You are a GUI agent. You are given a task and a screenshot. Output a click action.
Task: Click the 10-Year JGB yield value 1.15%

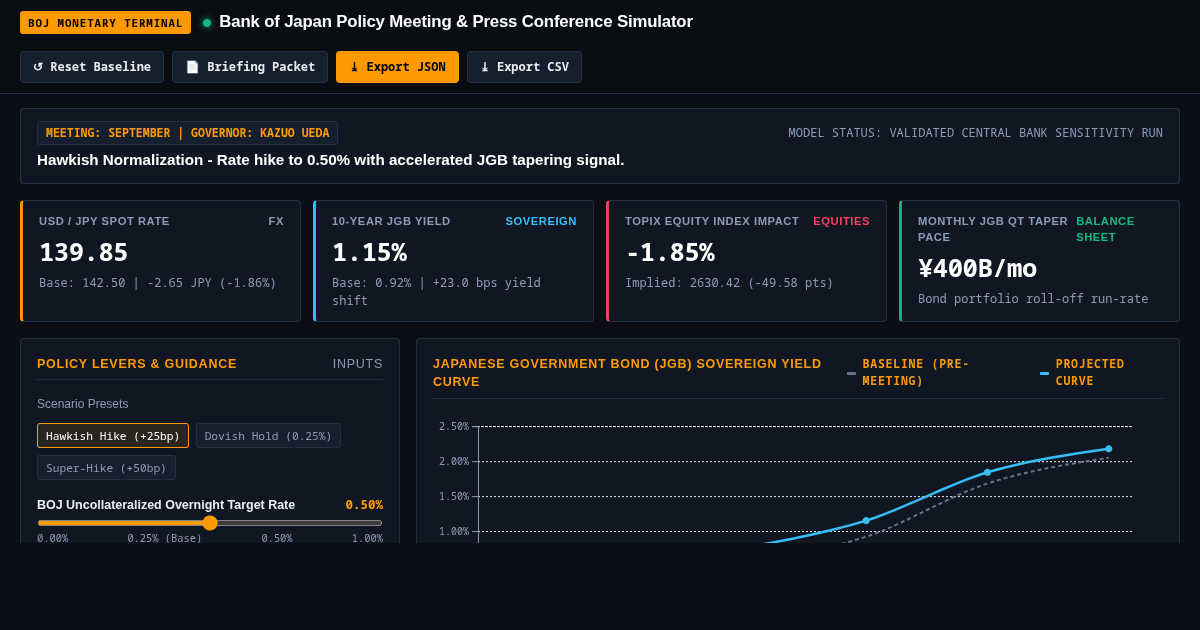point(369,252)
